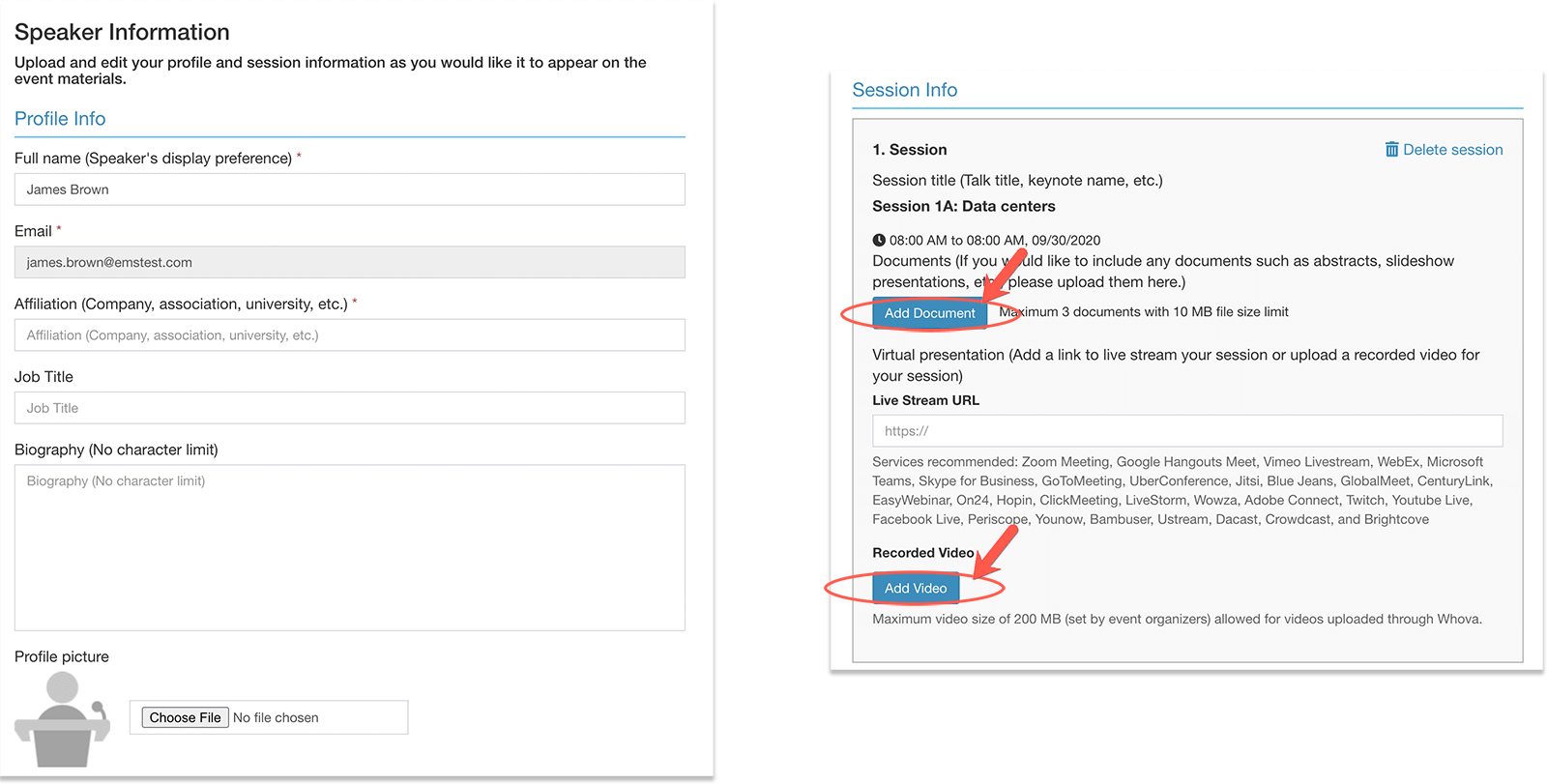Focus the Full name field with James Brown
Screen dimensions: 1547x784
[349, 189]
